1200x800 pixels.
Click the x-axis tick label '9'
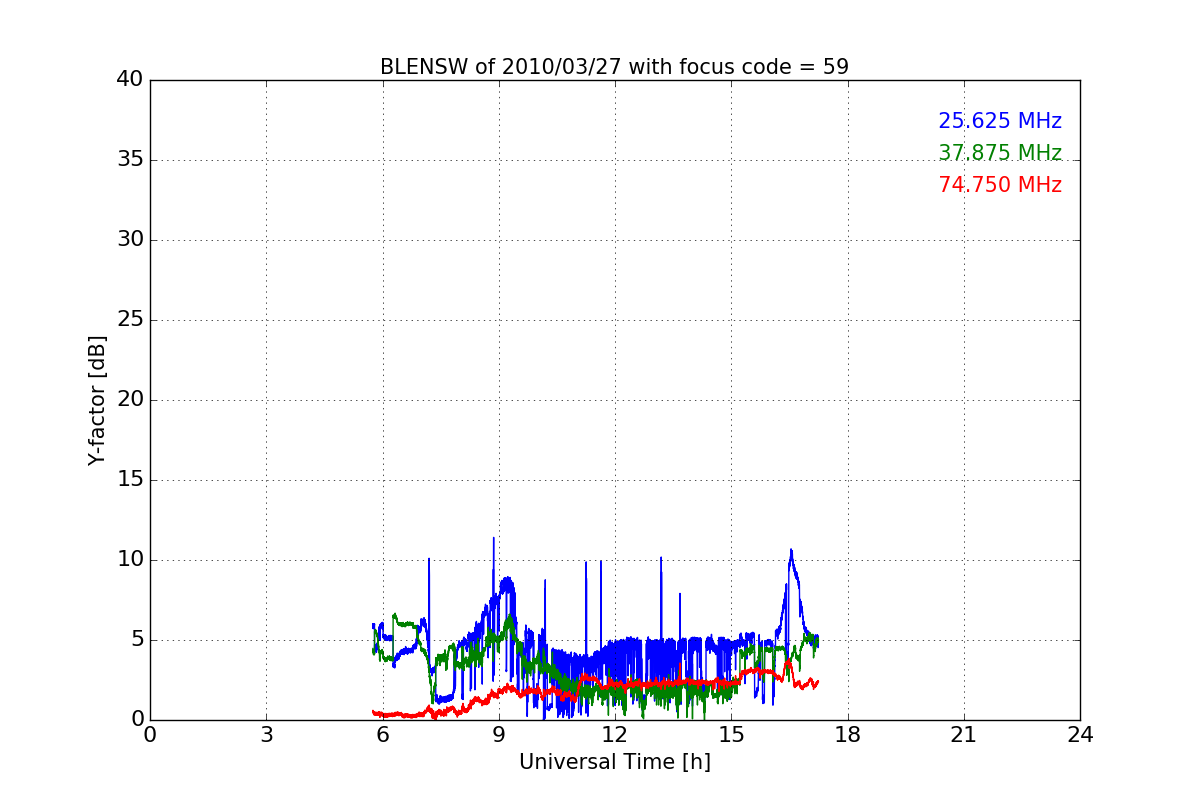pos(499,734)
